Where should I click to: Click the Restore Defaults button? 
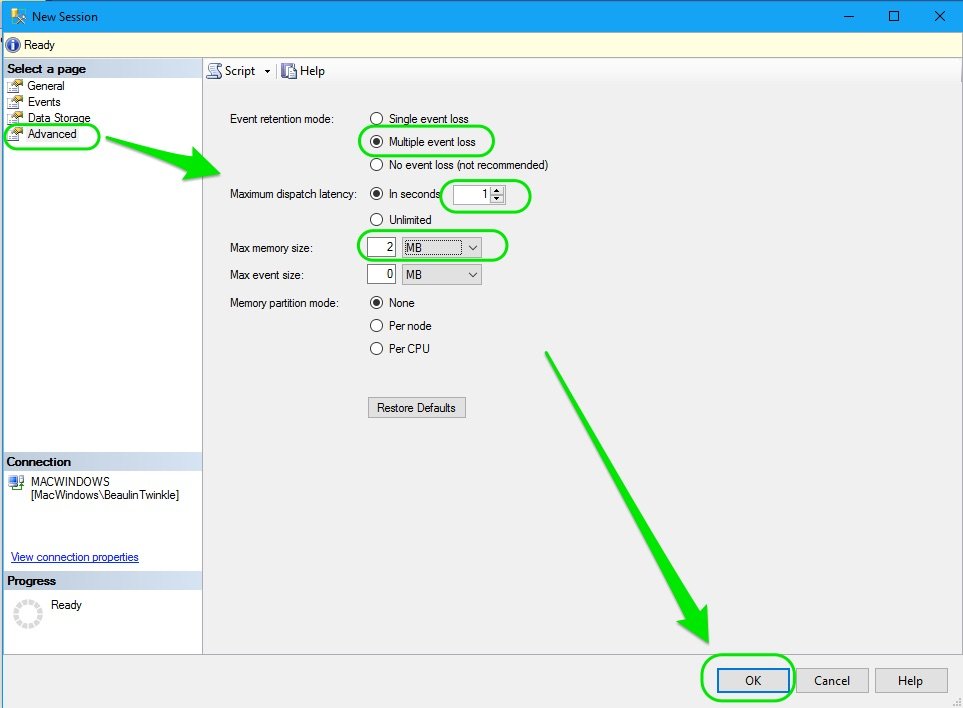pyautogui.click(x=416, y=407)
